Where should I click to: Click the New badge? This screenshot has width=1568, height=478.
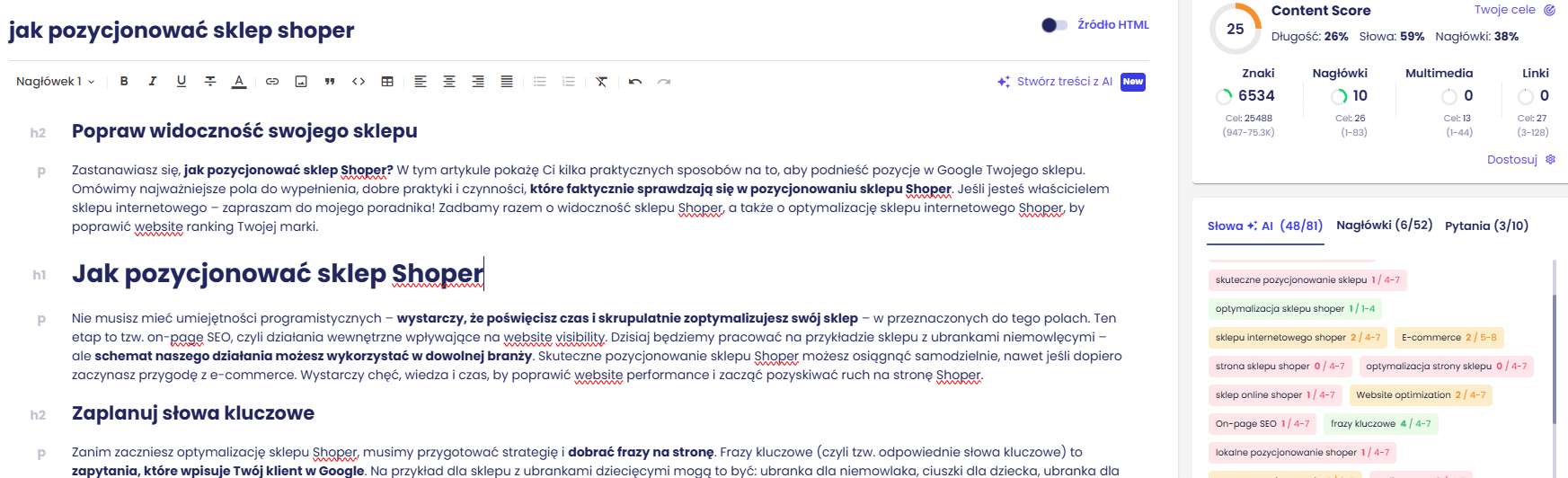click(1133, 82)
